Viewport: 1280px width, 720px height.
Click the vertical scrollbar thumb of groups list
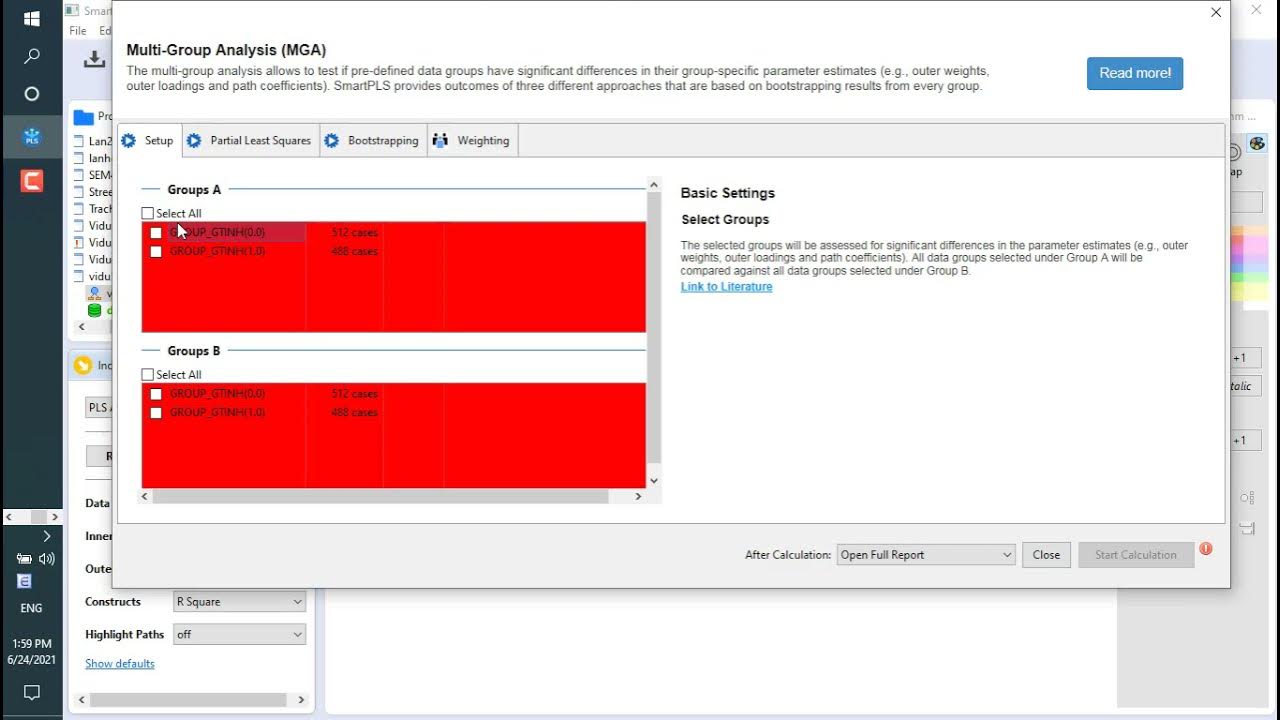pyautogui.click(x=654, y=327)
